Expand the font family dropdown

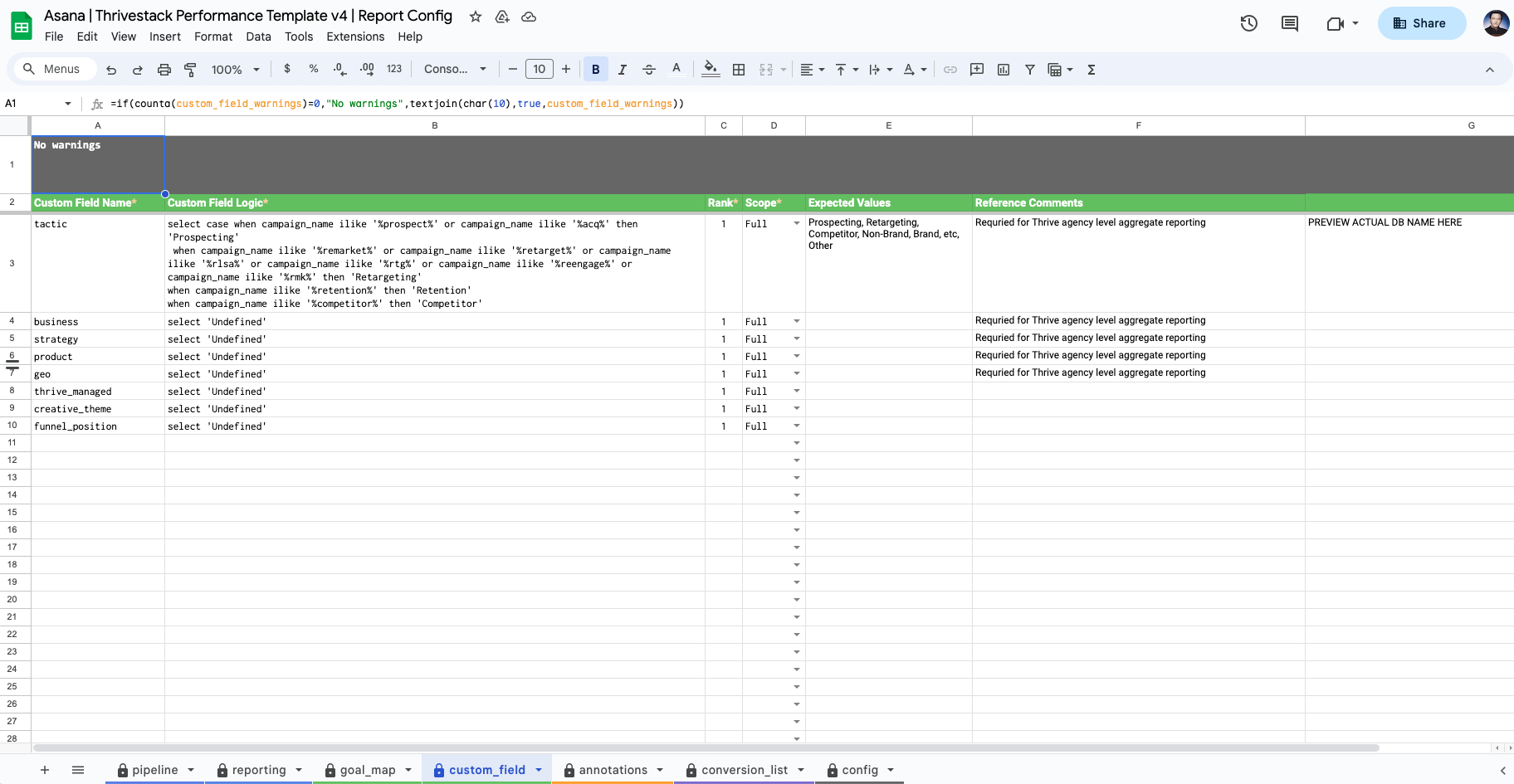click(455, 70)
